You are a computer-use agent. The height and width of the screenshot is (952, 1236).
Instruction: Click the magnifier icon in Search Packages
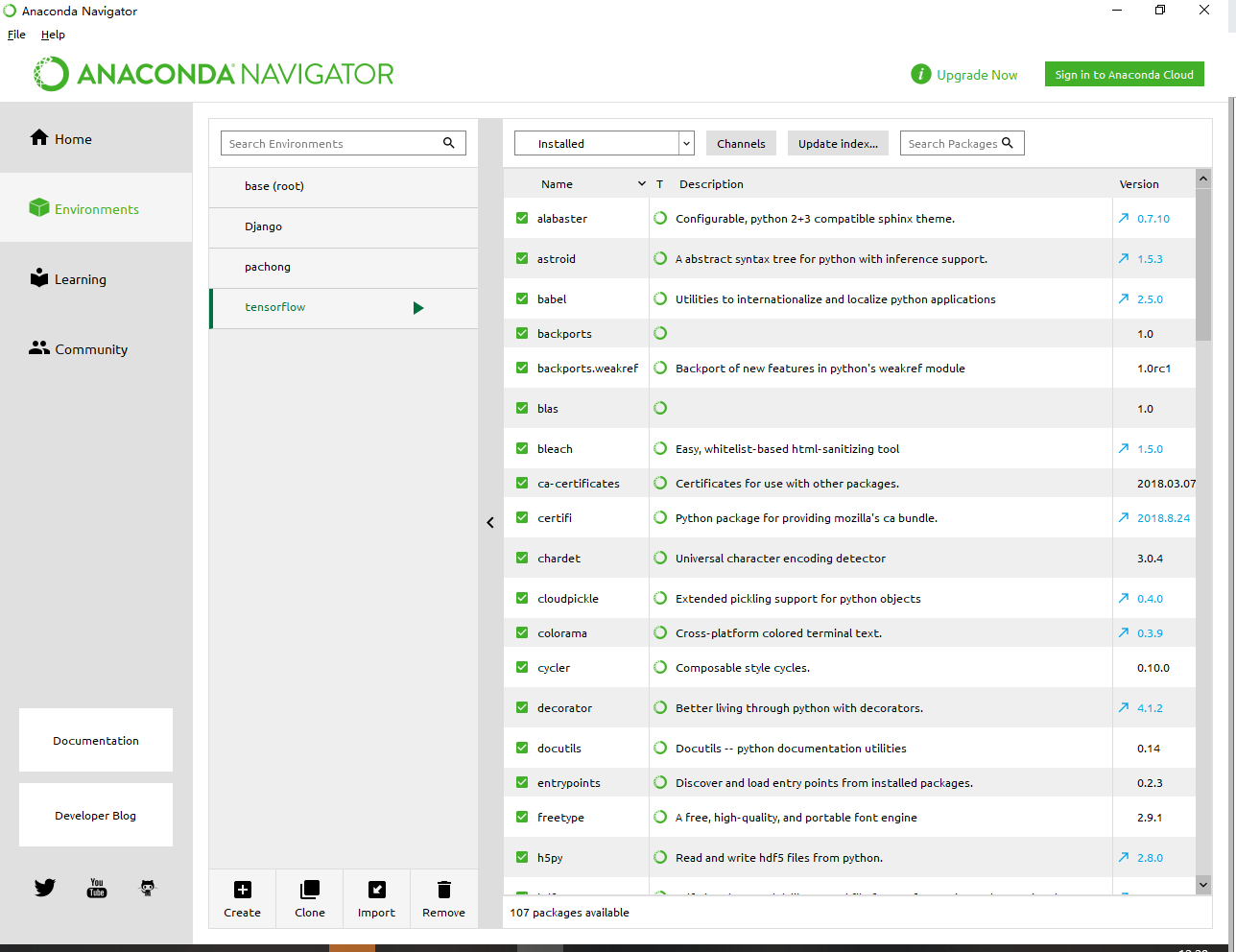1008,143
